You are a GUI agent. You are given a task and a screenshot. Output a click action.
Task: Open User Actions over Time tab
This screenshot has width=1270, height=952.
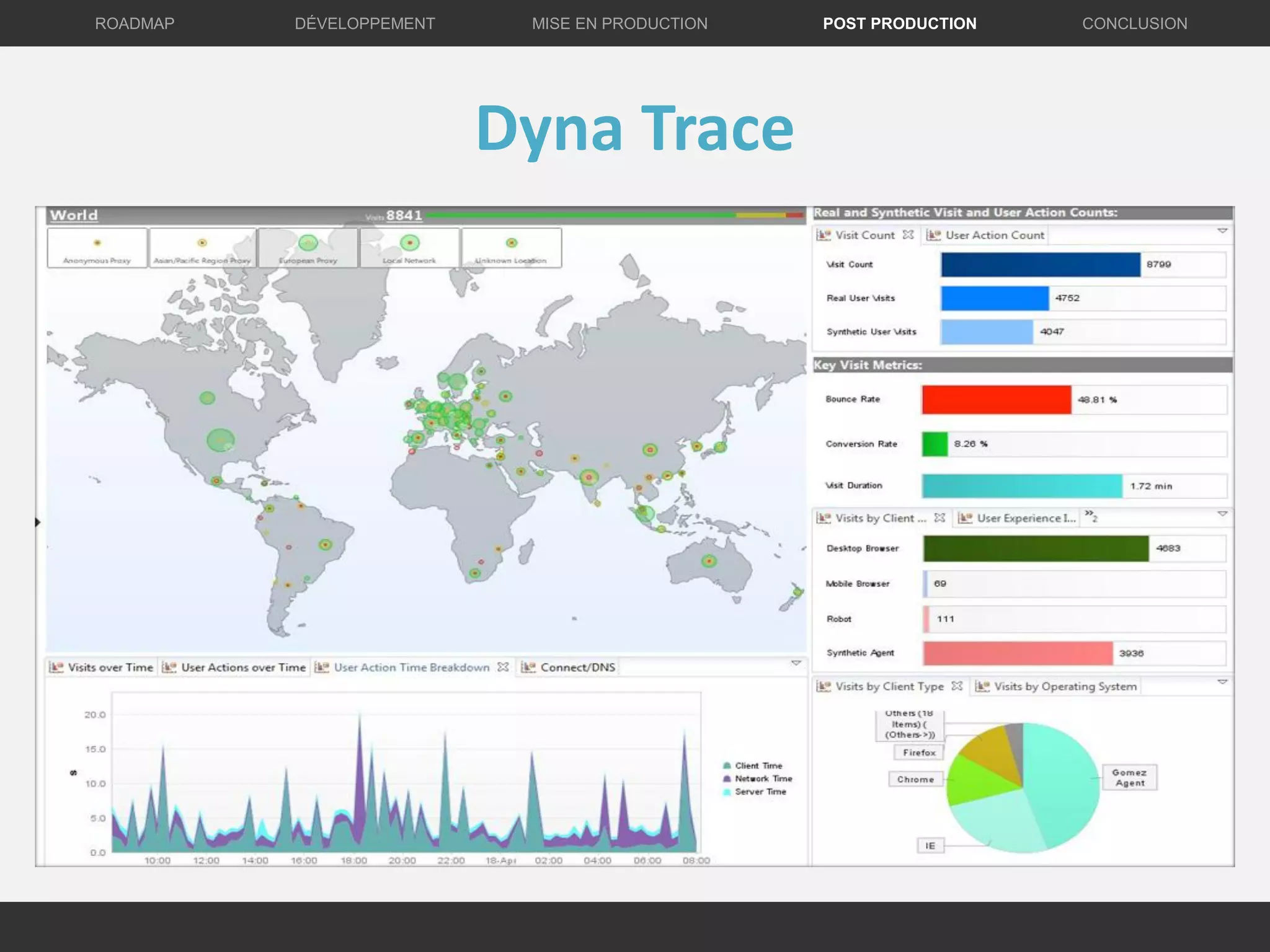click(x=243, y=668)
